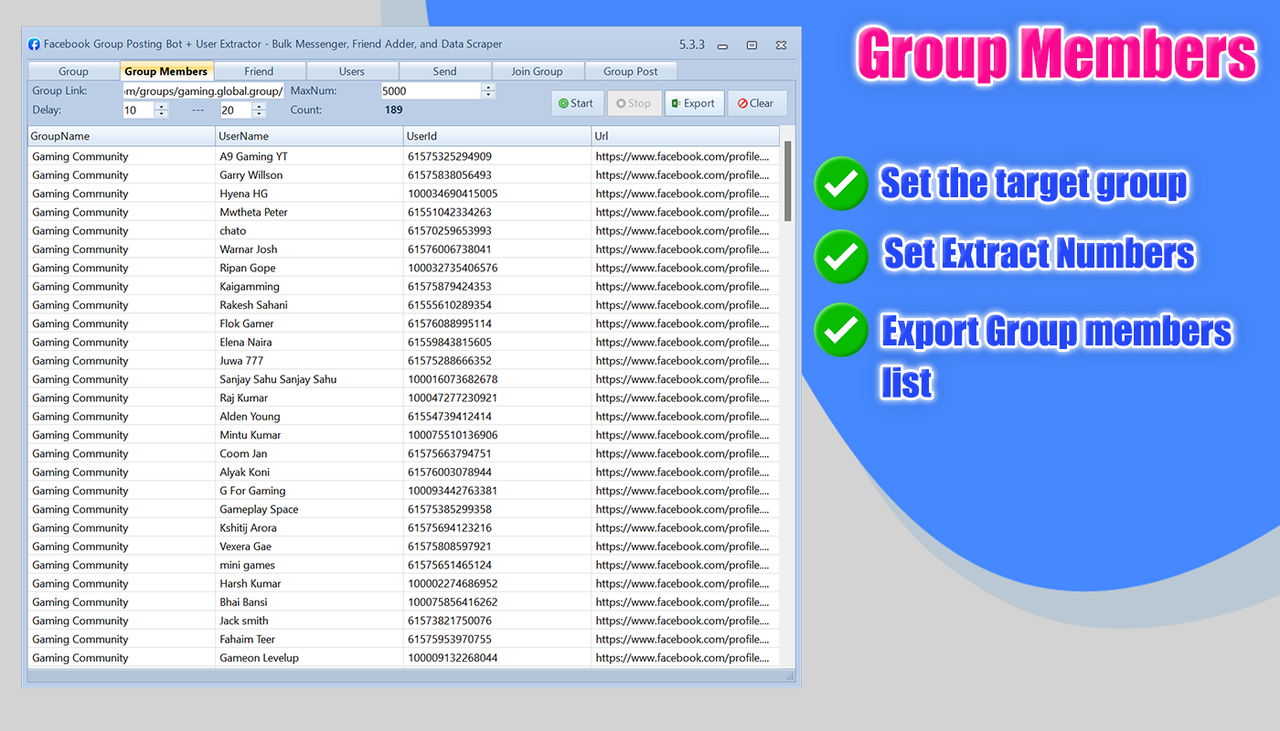Screen dimensions: 1280x731
Task: Click the Bhai Bansi name
Action: (243, 602)
